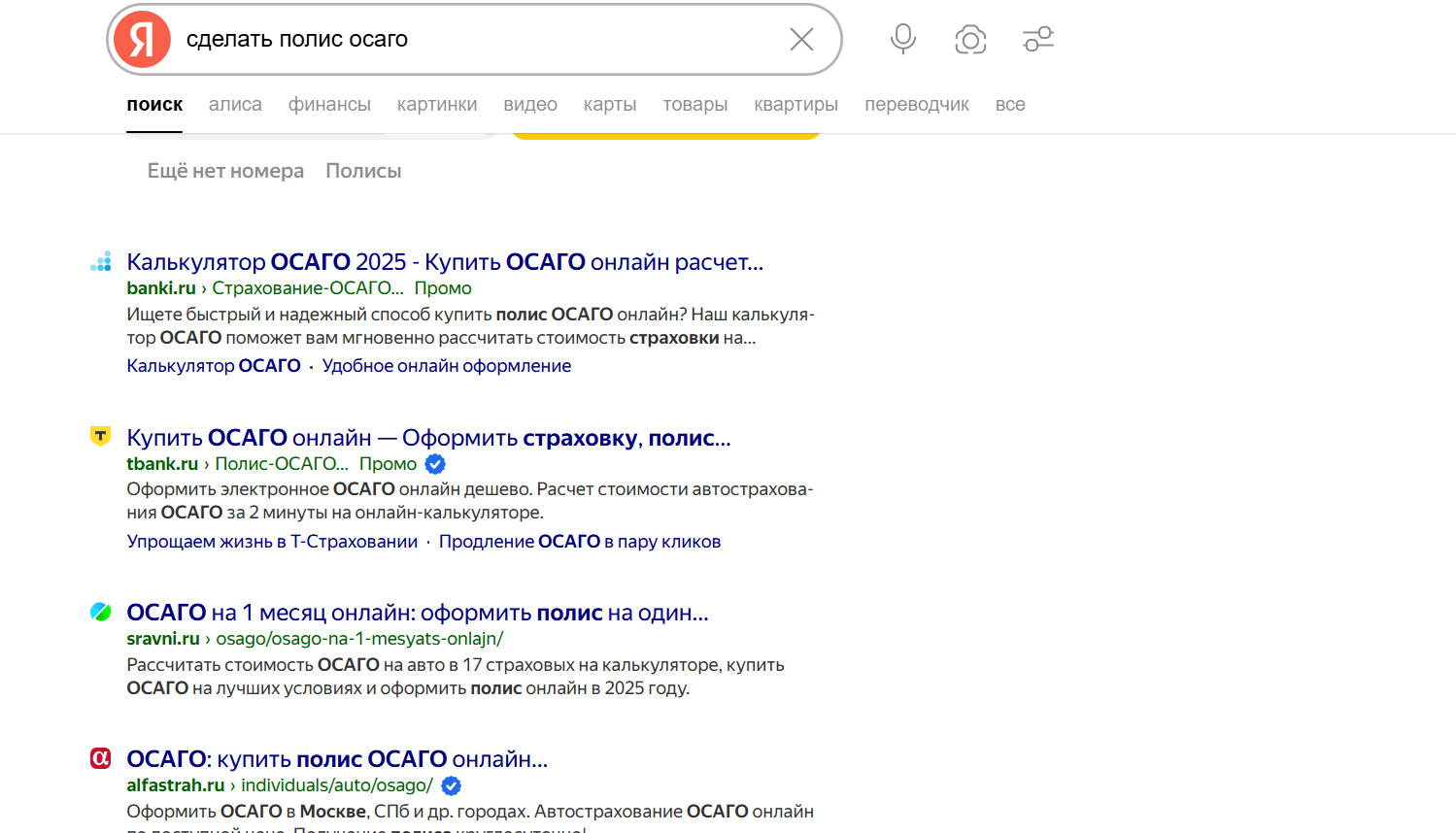Select the Полисы option
1456x833 pixels.
pos(363,171)
